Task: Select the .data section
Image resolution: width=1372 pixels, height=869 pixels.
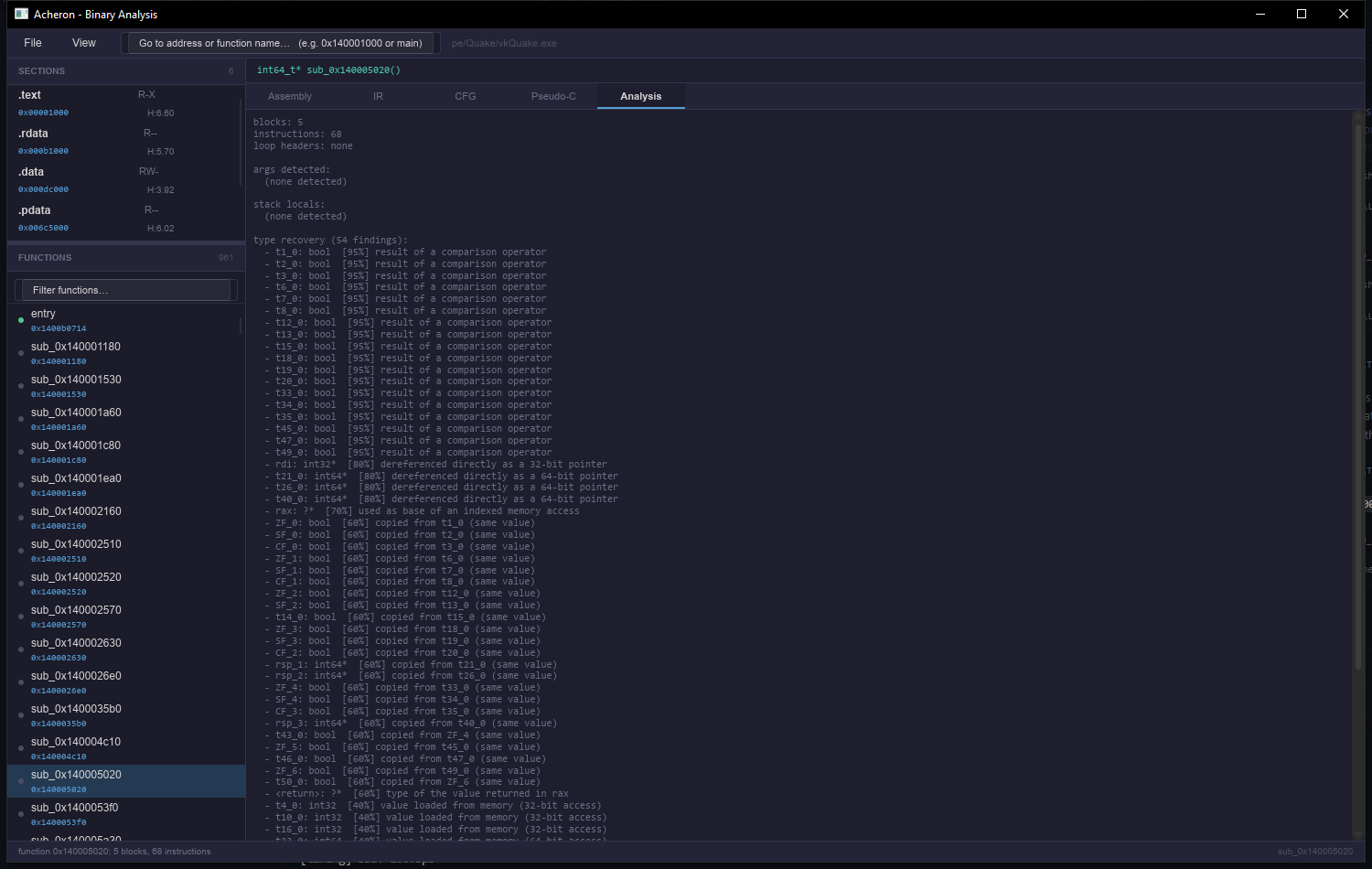Action: 123,180
